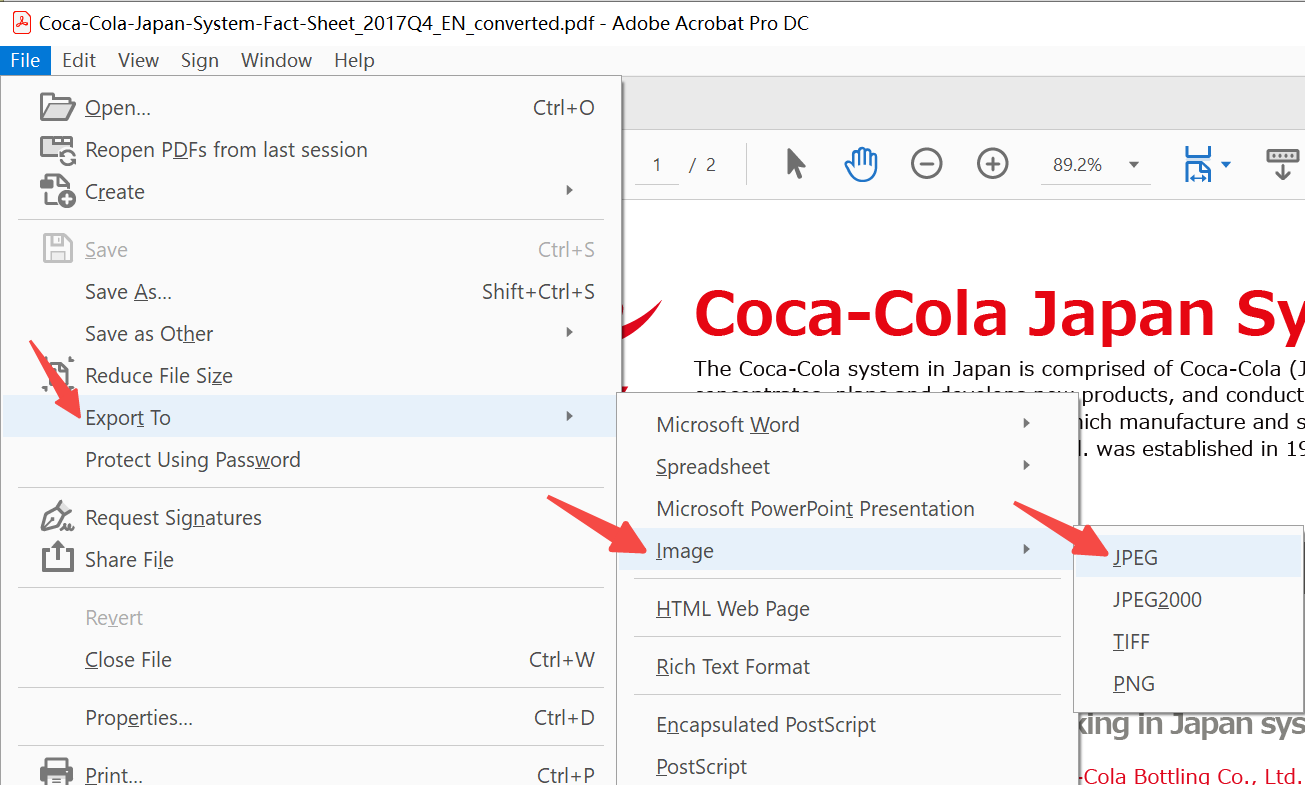The width and height of the screenshot is (1305, 785).
Task: Select the Hand pan tool
Action: [861, 164]
